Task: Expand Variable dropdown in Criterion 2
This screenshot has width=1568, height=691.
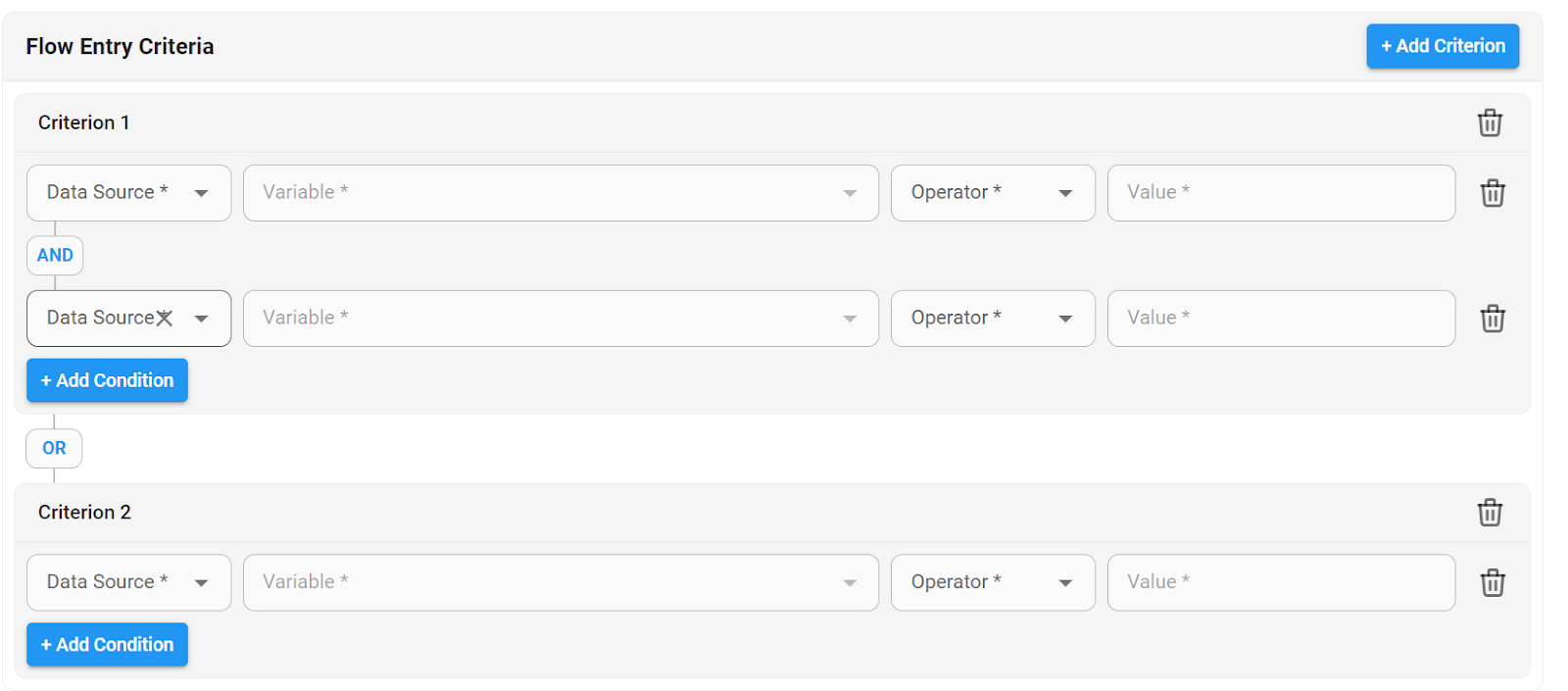Action: click(x=561, y=583)
